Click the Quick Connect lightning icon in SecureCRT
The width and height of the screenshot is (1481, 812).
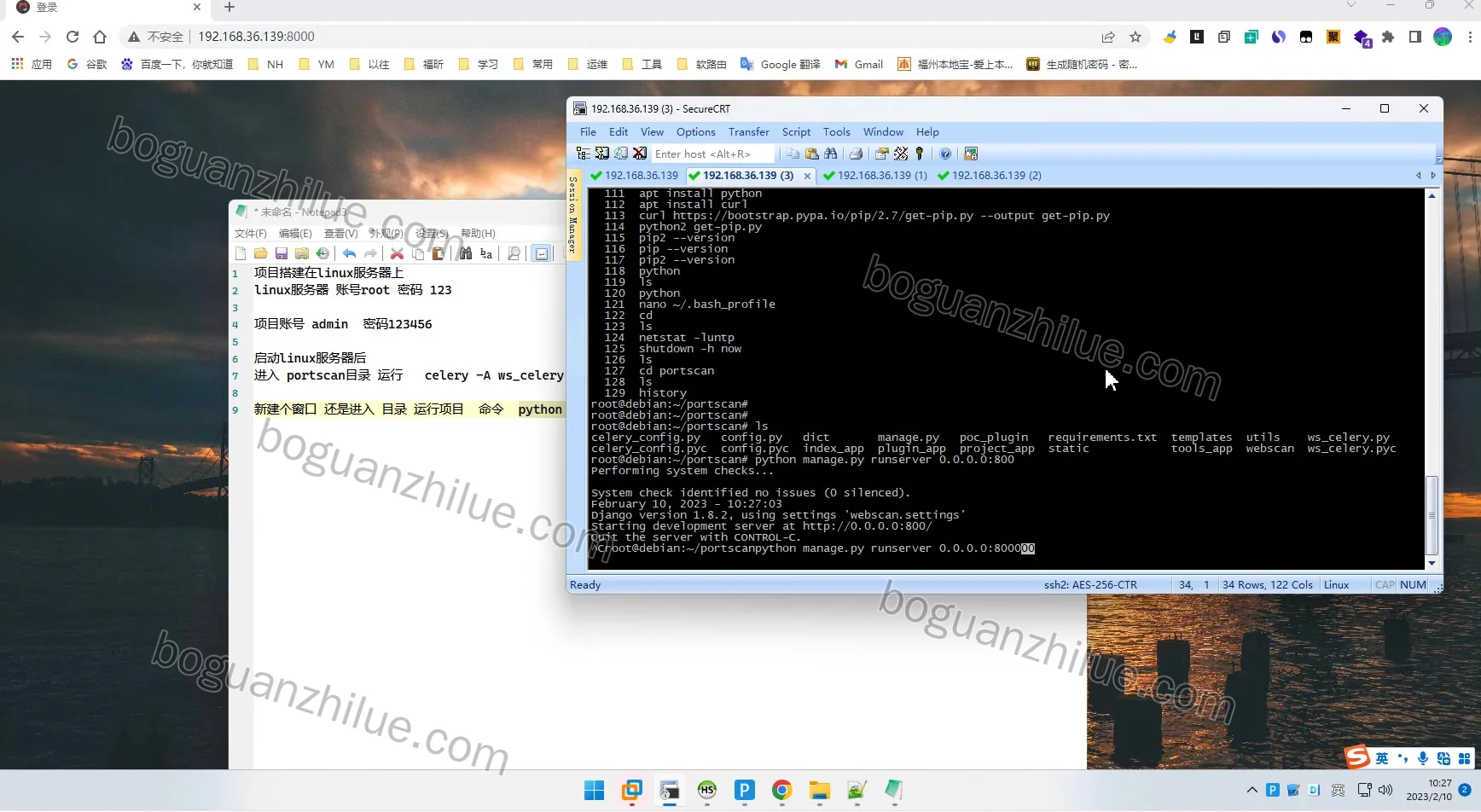[602, 154]
